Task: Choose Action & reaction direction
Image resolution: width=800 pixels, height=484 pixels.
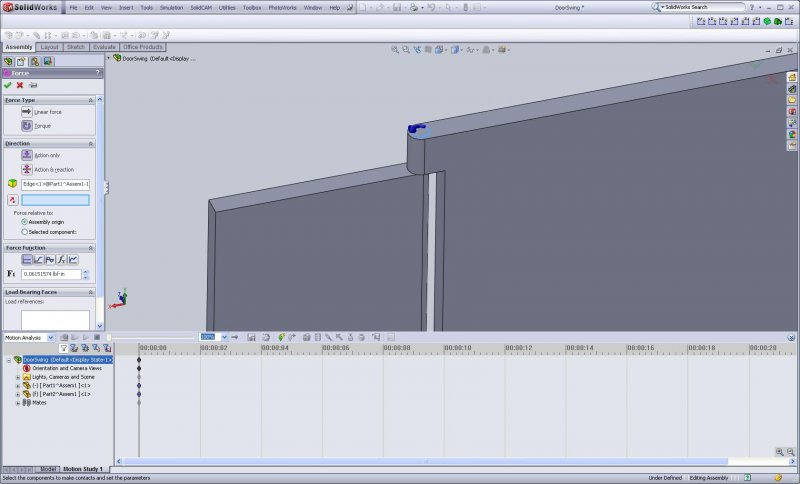Action: [27, 169]
